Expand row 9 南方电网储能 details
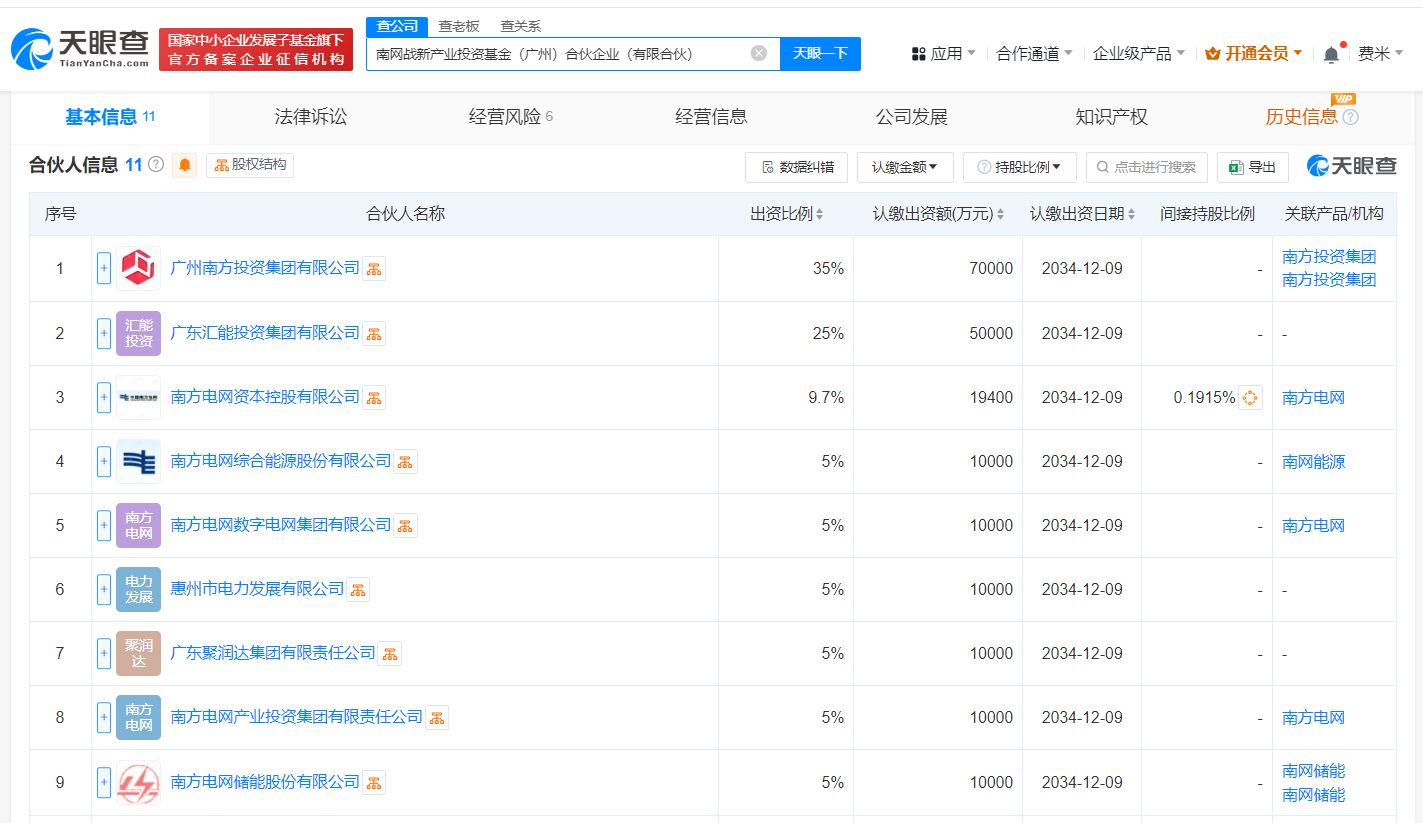The image size is (1423, 823). click(x=104, y=782)
